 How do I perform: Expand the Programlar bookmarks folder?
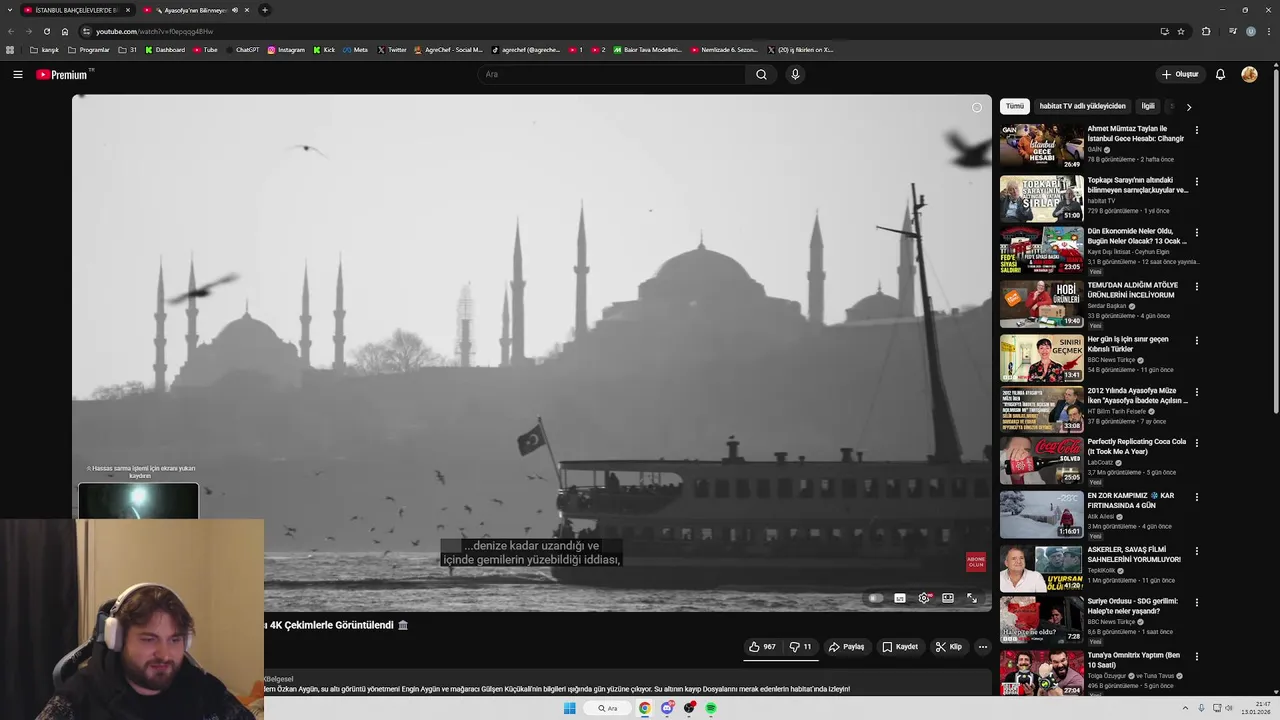click(x=89, y=50)
